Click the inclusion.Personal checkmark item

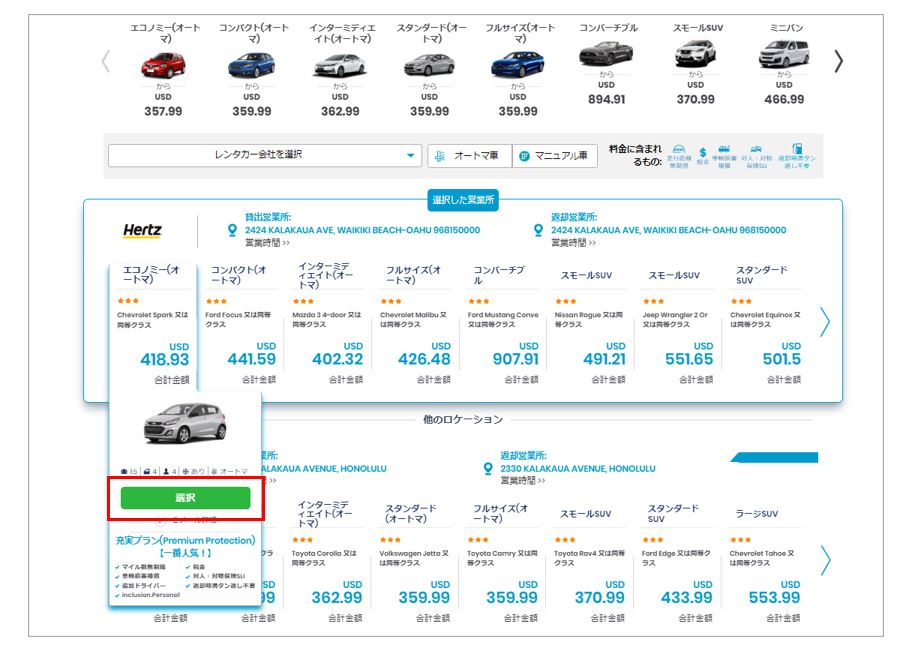pos(148,595)
